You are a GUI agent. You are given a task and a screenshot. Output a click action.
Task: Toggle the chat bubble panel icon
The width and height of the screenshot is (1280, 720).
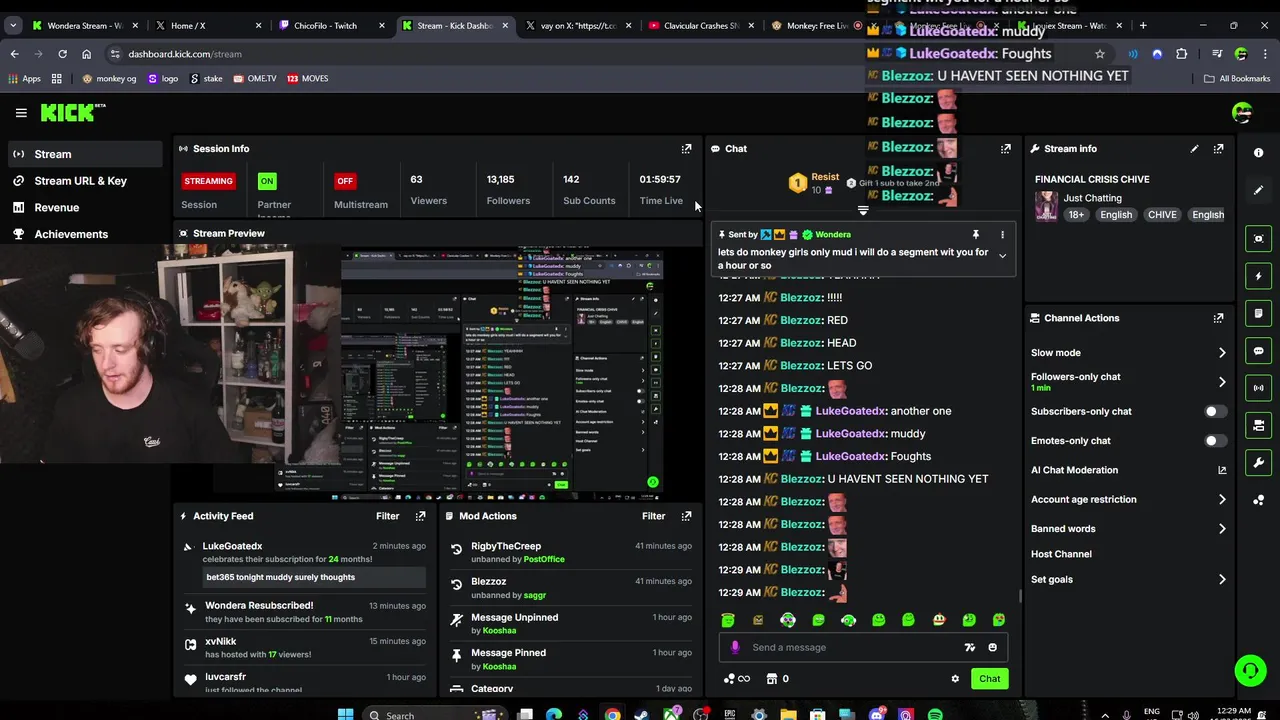pyautogui.click(x=1259, y=351)
